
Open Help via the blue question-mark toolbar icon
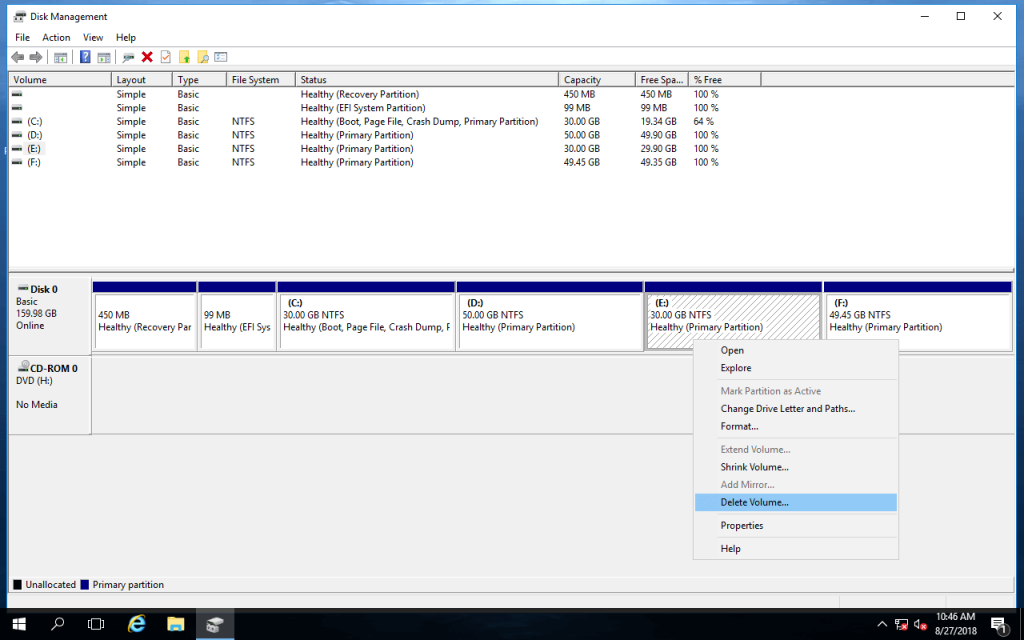(85, 57)
